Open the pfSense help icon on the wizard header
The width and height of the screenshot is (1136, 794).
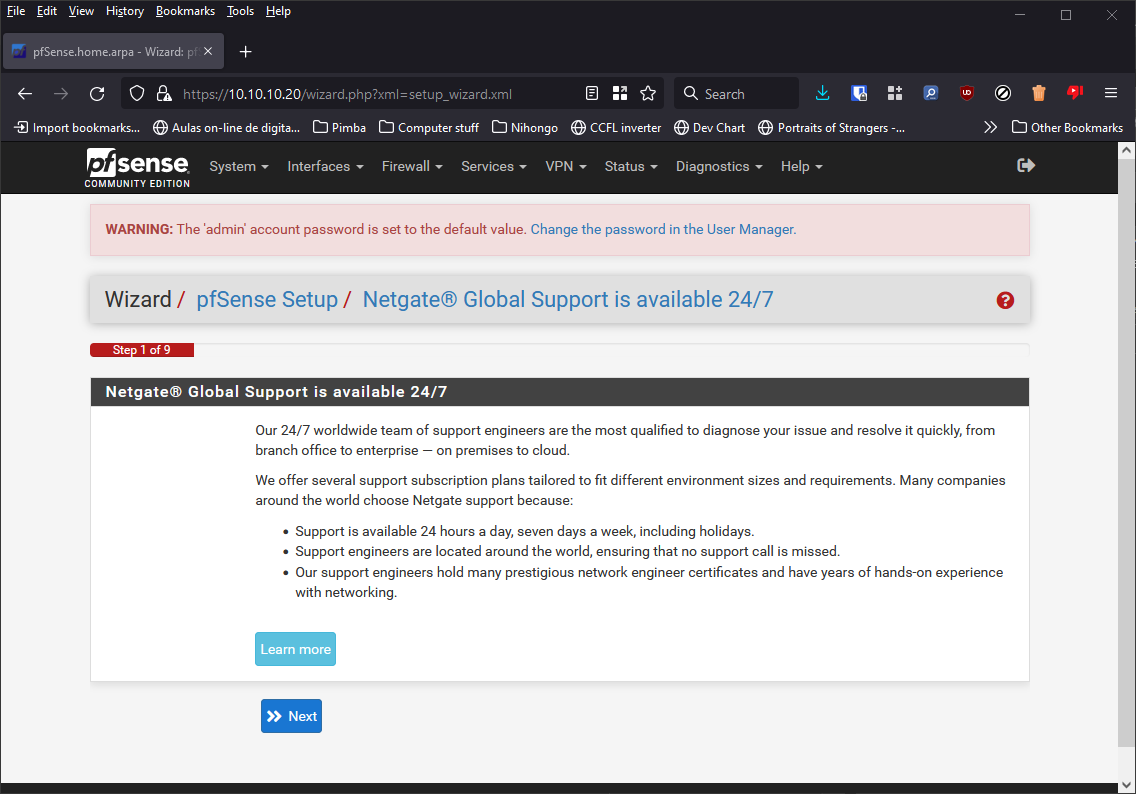pos(1004,300)
